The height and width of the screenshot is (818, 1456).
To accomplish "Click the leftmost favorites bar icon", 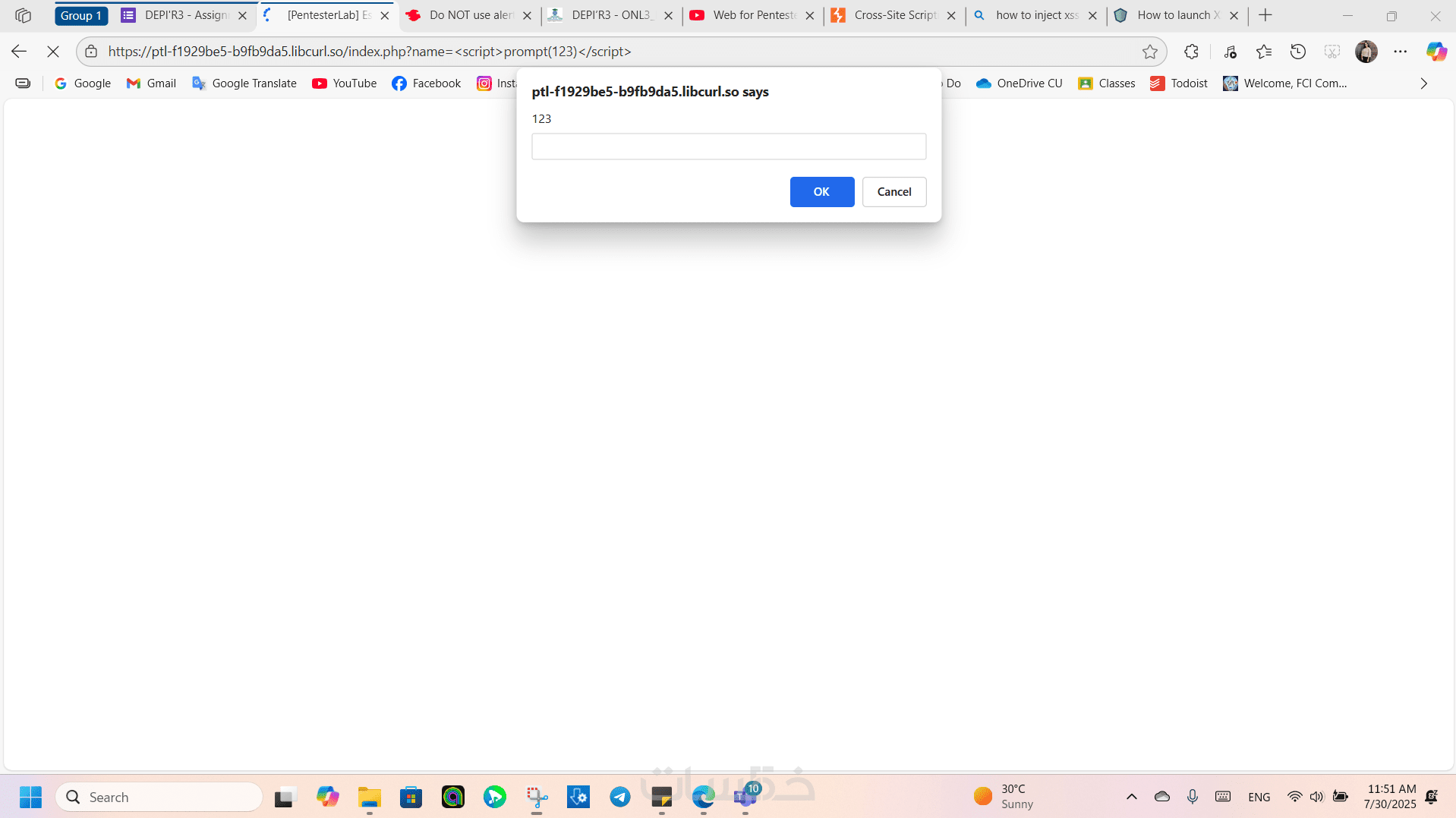I will click(x=23, y=83).
